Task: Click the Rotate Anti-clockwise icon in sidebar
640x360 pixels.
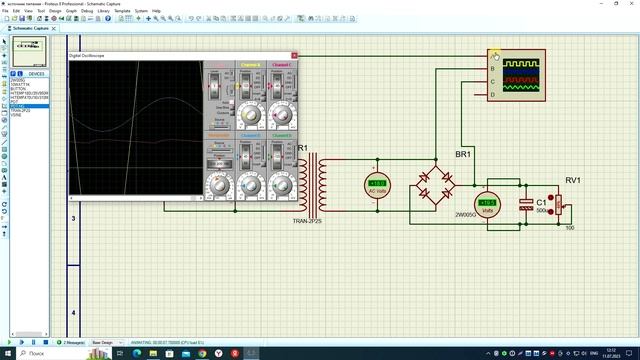Action: (x=4, y=211)
